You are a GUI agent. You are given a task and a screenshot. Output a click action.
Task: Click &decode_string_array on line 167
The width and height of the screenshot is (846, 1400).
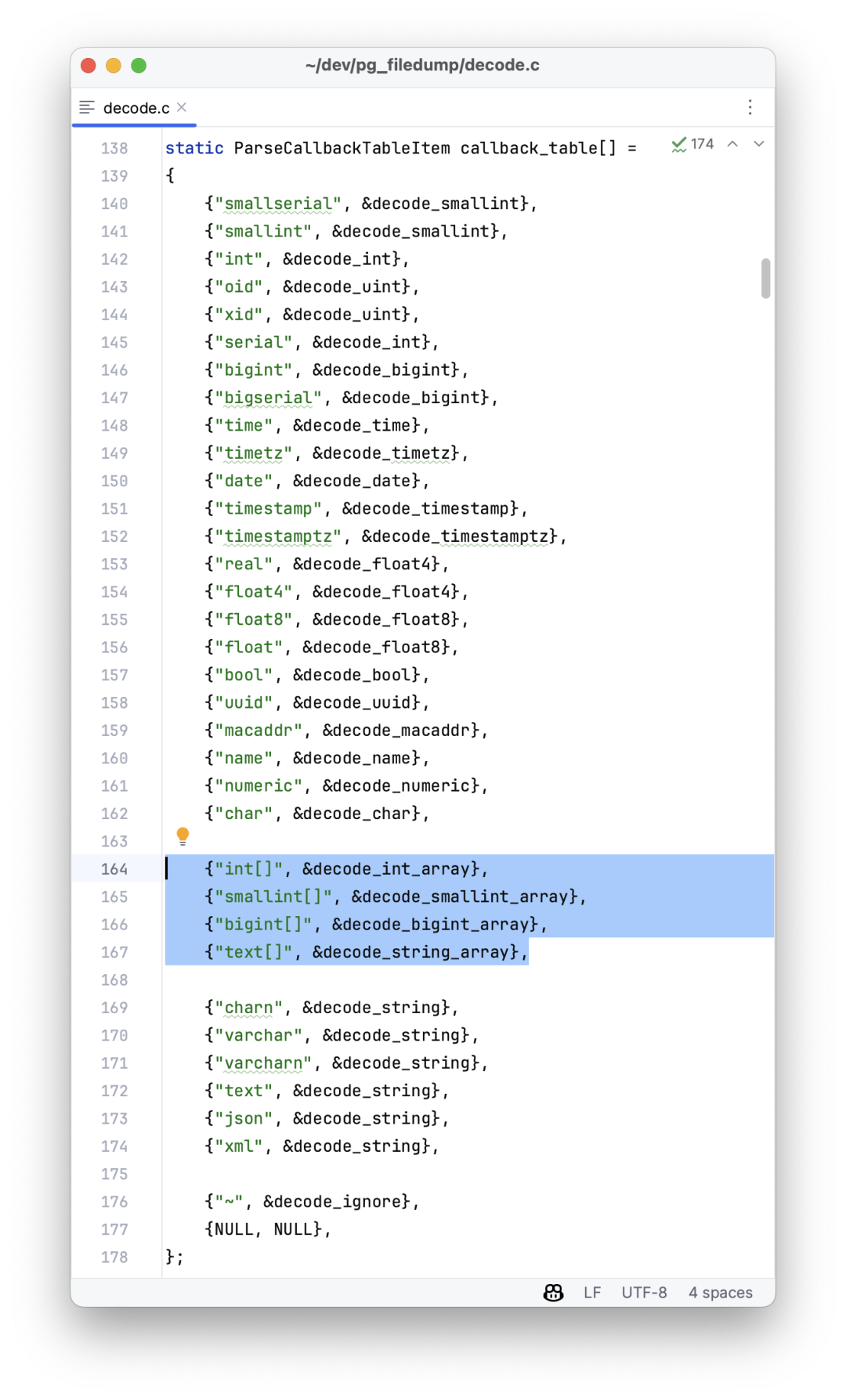pos(410,952)
